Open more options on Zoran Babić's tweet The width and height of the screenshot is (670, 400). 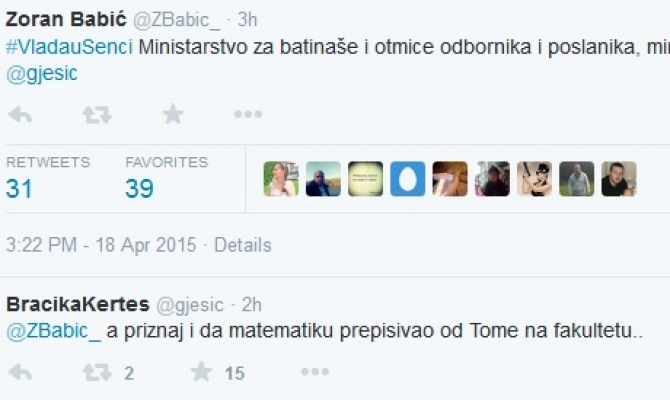[248, 115]
